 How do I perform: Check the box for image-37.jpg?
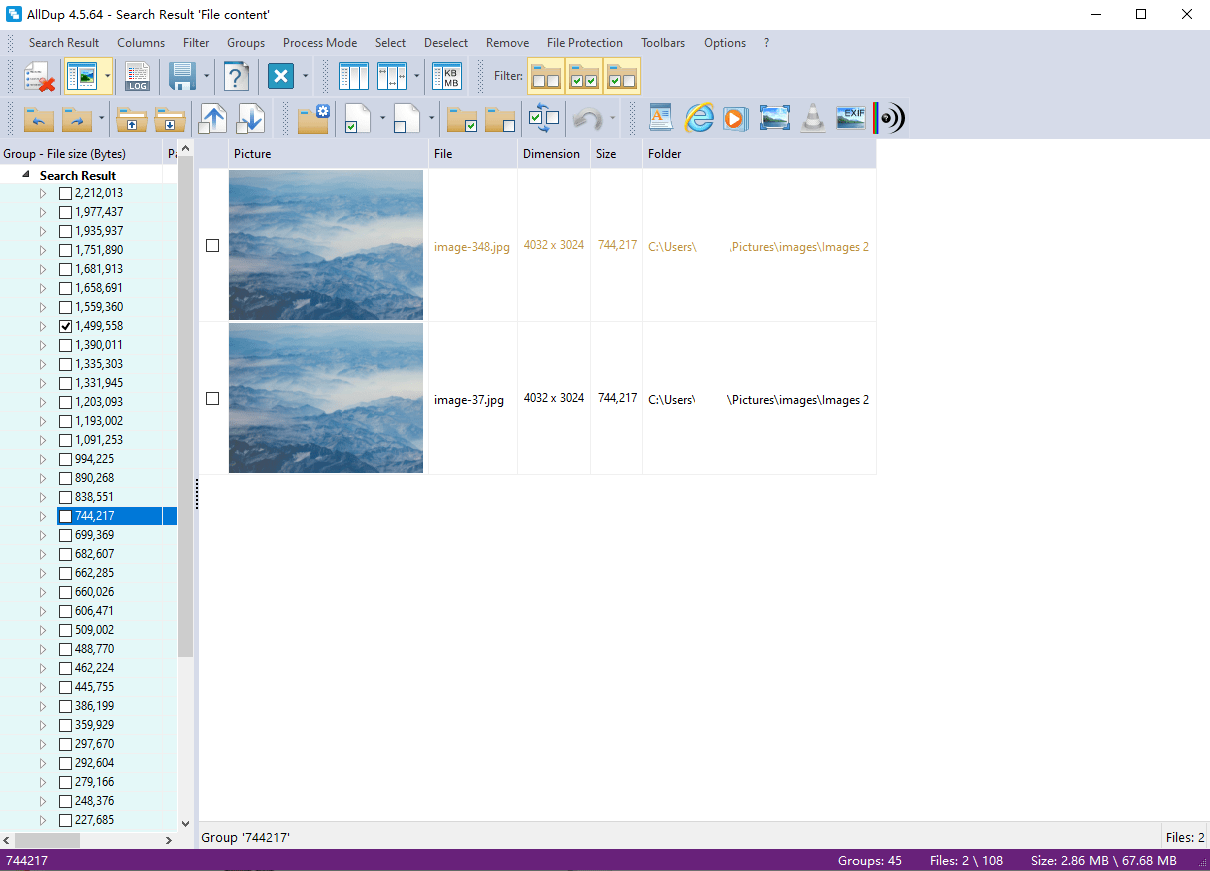(212, 398)
